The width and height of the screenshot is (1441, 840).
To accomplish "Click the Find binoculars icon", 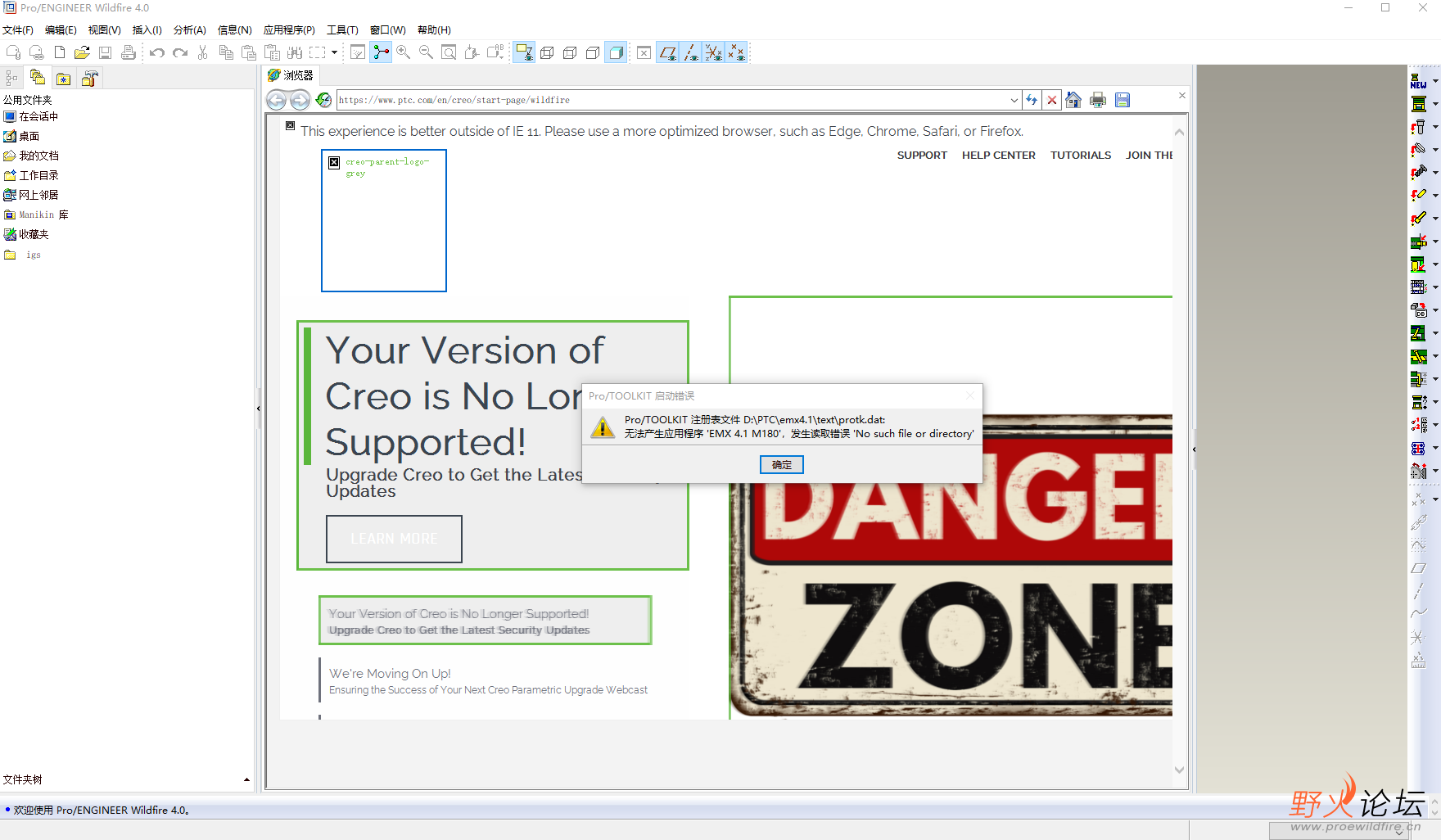I will (295, 52).
